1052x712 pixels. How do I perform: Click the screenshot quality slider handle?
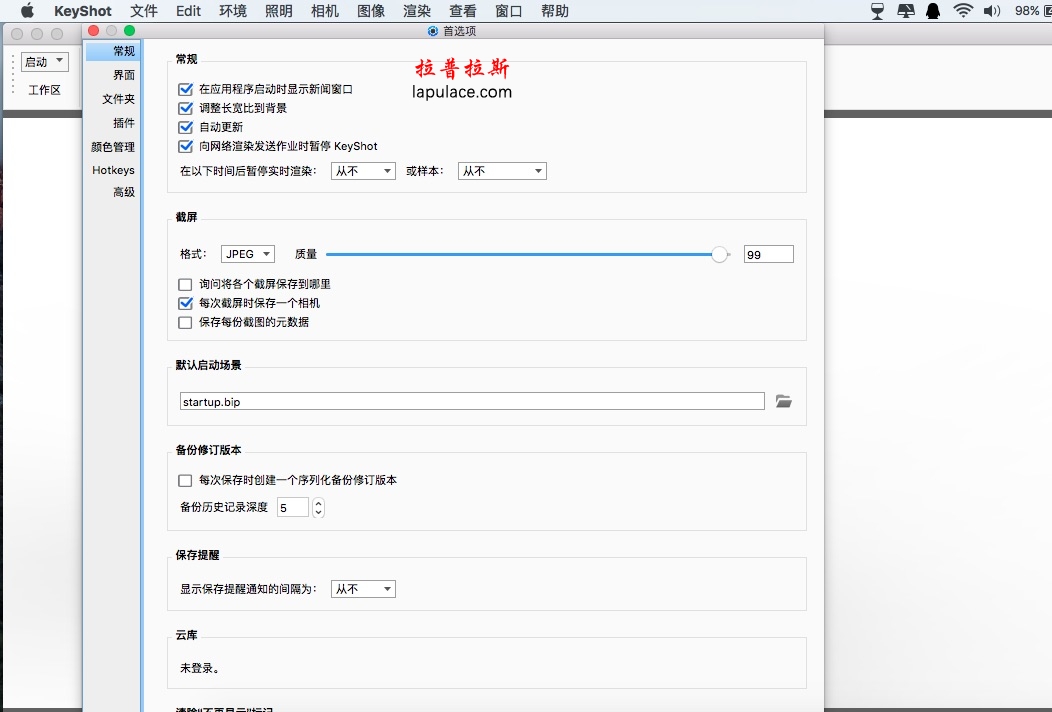point(719,254)
